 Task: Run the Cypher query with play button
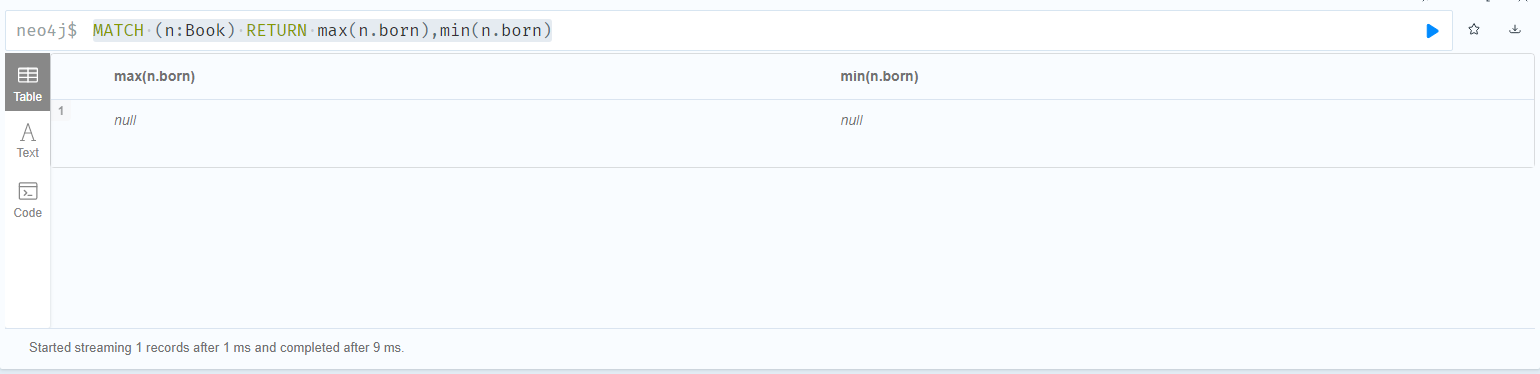[x=1432, y=31]
